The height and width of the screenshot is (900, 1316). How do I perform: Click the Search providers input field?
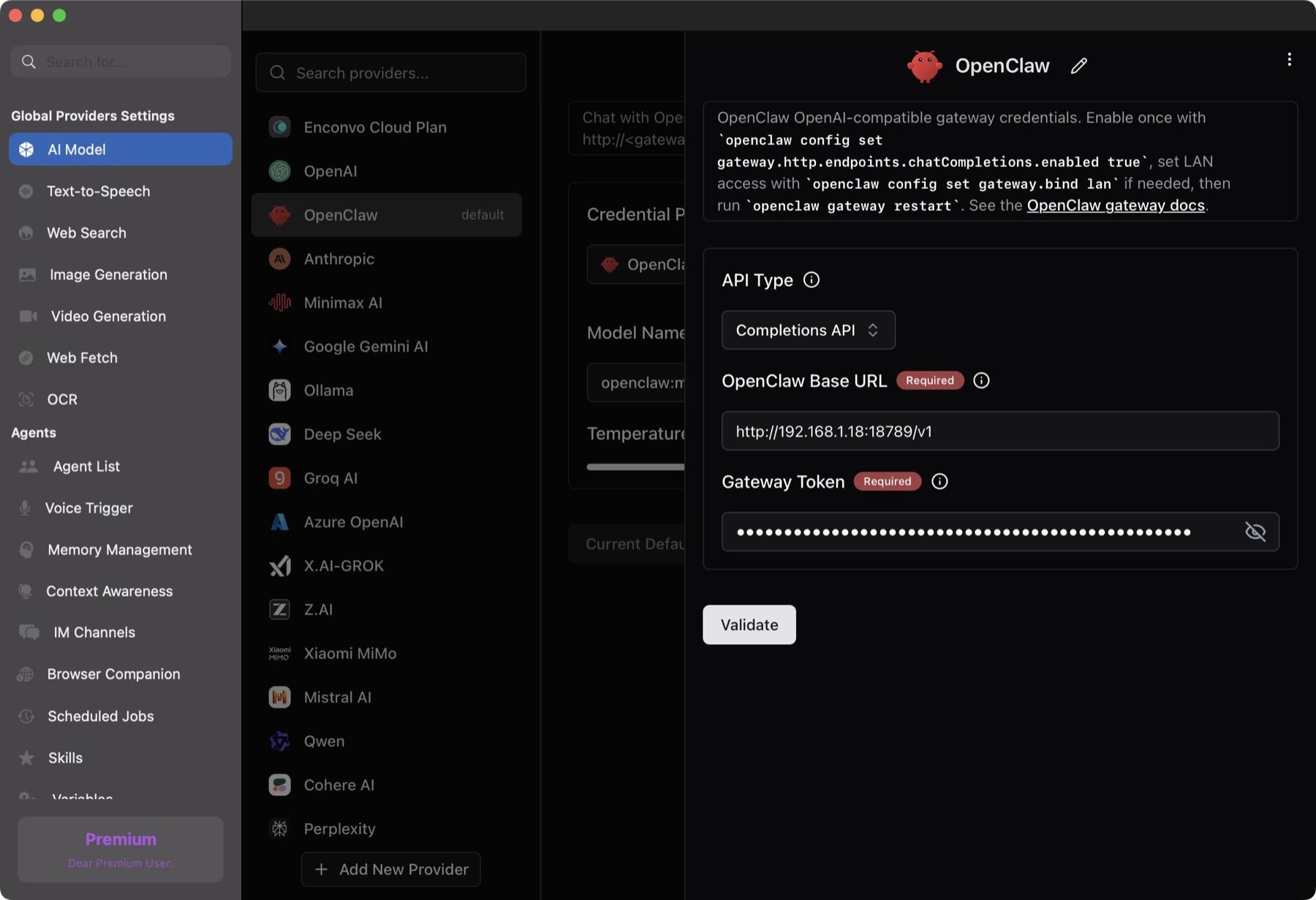[390, 73]
